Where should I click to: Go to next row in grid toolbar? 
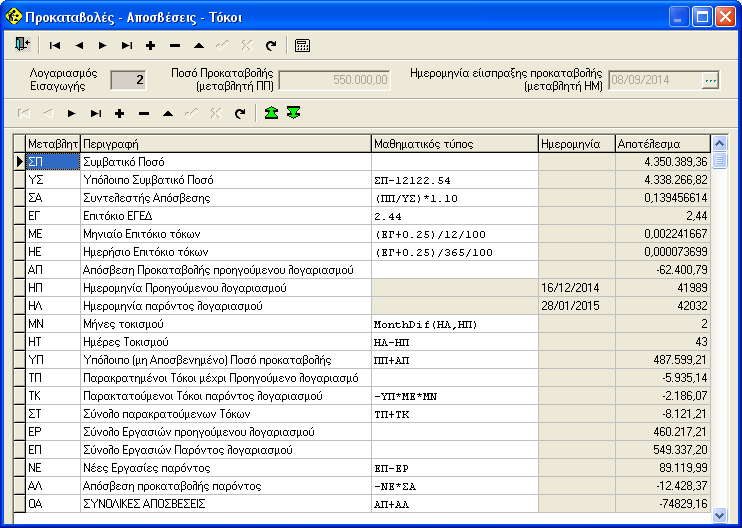71,113
